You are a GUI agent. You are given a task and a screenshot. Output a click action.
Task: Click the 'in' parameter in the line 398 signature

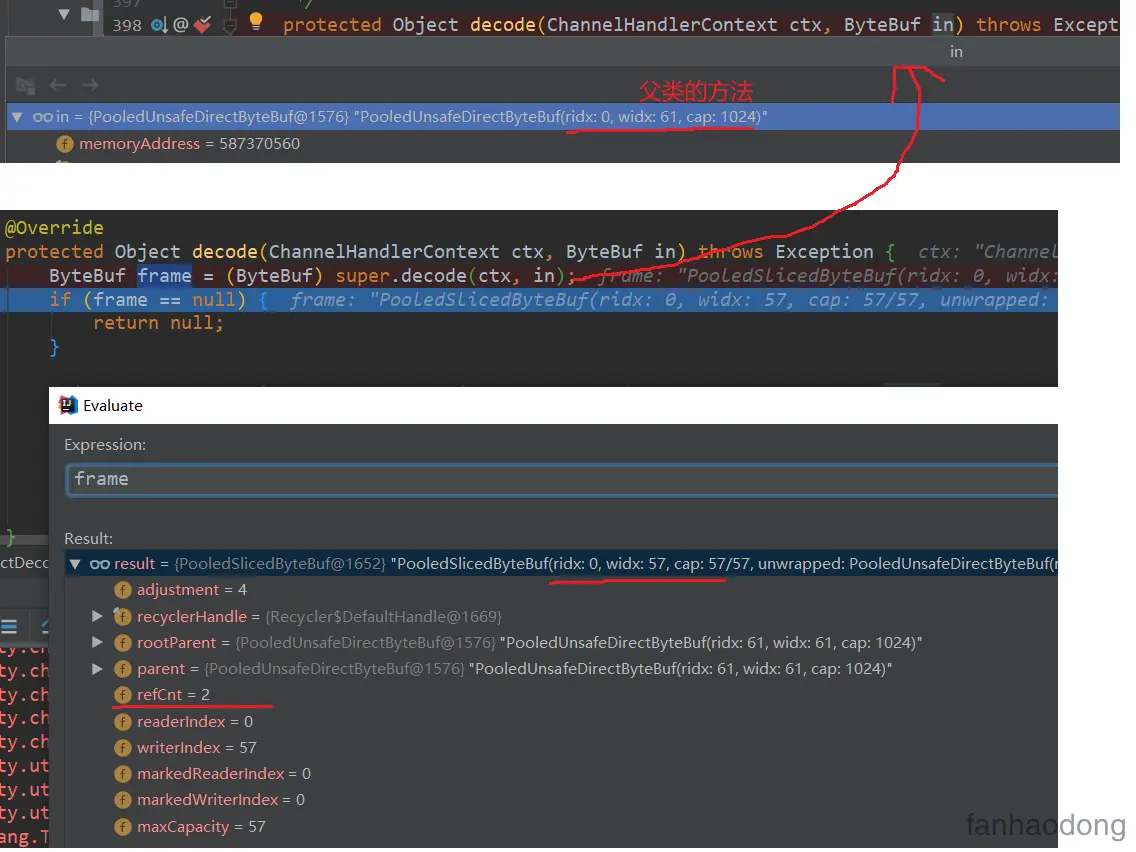[x=943, y=25]
